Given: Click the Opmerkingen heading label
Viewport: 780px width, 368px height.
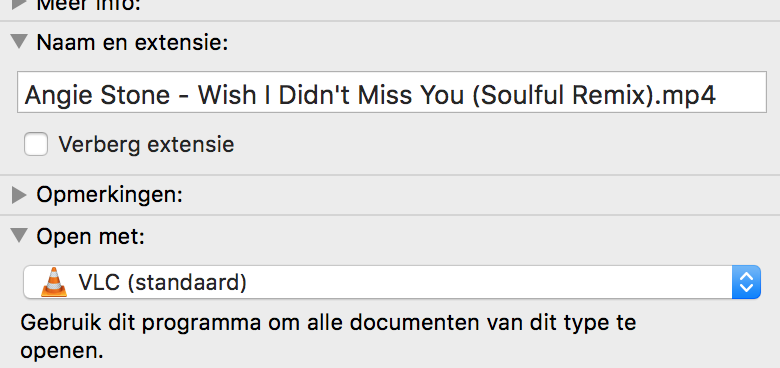Looking at the screenshot, I should (x=109, y=195).
